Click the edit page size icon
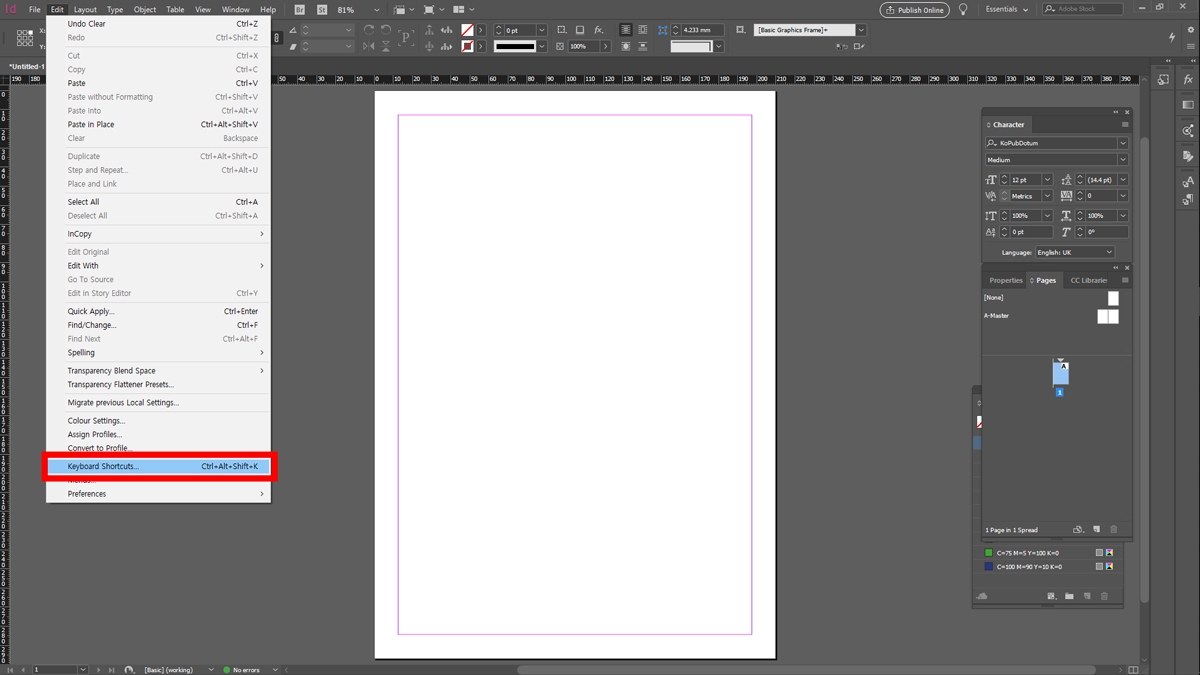1200x675 pixels. point(1078,529)
